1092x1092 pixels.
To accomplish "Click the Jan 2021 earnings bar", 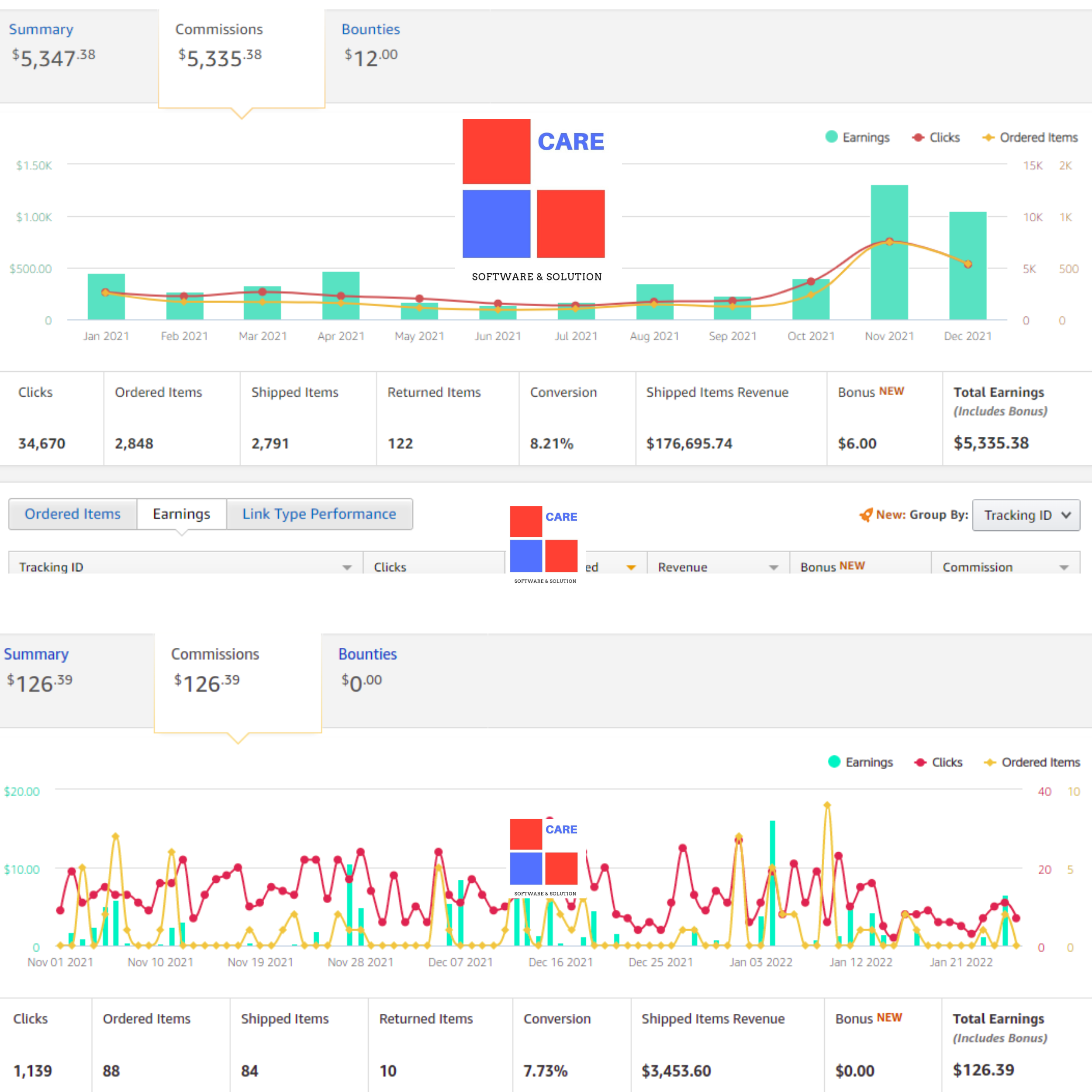I will click(106, 297).
